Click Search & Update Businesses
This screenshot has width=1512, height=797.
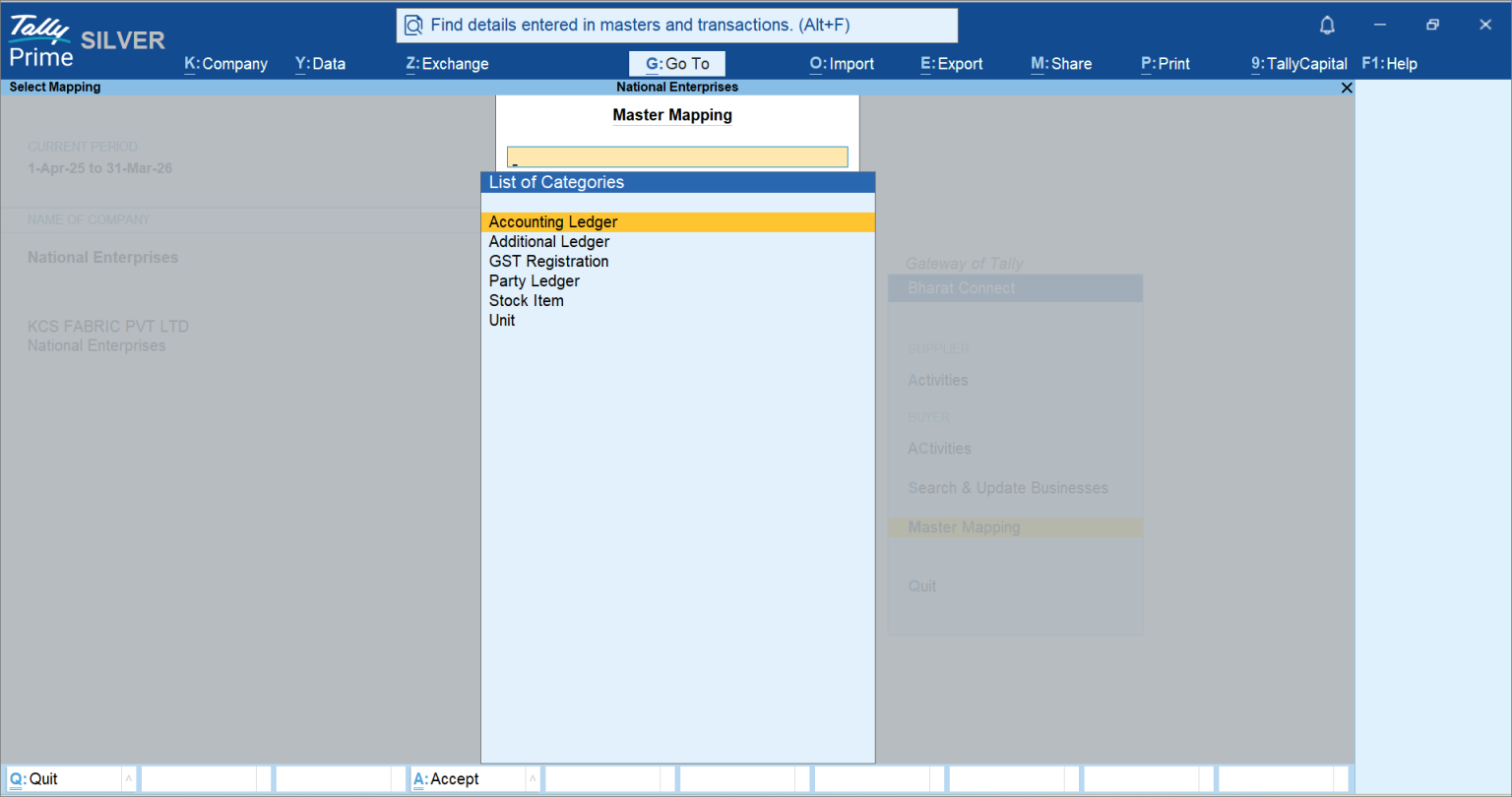coord(1008,488)
